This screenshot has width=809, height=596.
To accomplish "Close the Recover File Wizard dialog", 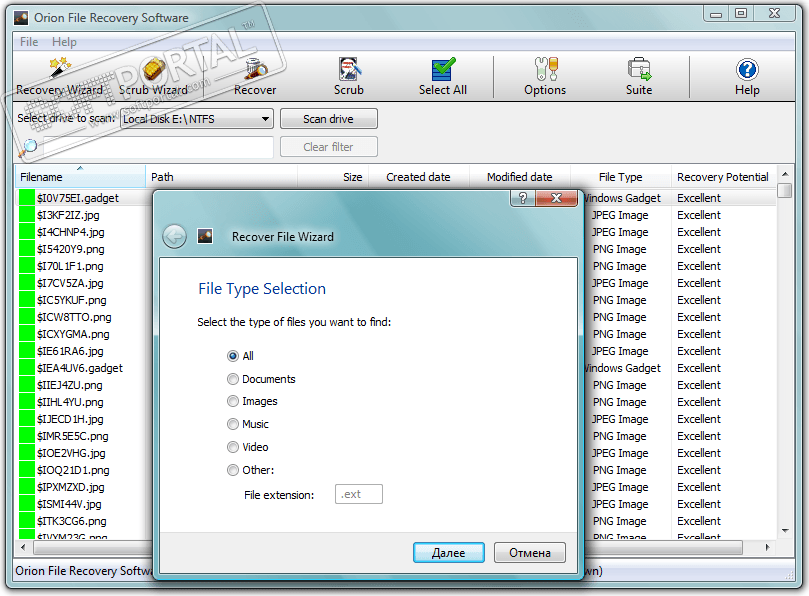I will 556,198.
